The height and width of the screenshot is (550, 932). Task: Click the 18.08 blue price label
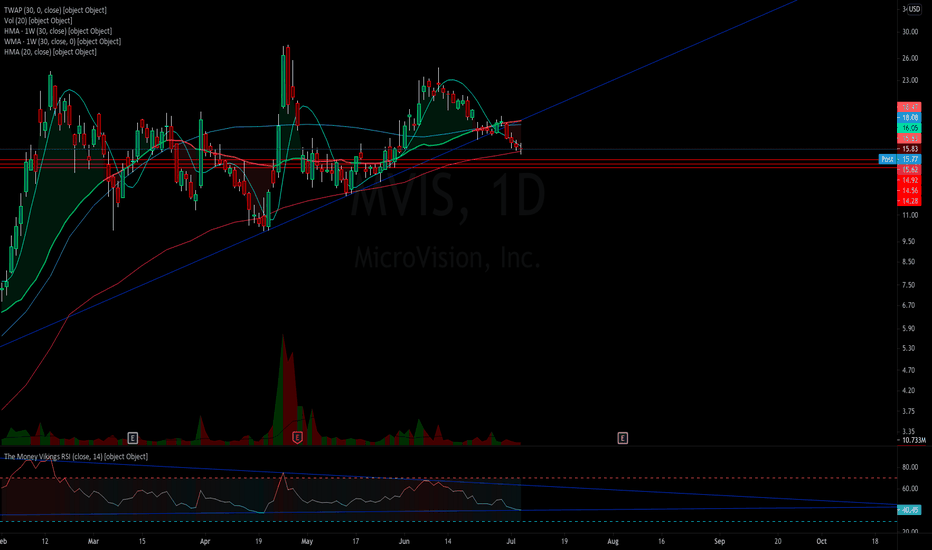909,118
